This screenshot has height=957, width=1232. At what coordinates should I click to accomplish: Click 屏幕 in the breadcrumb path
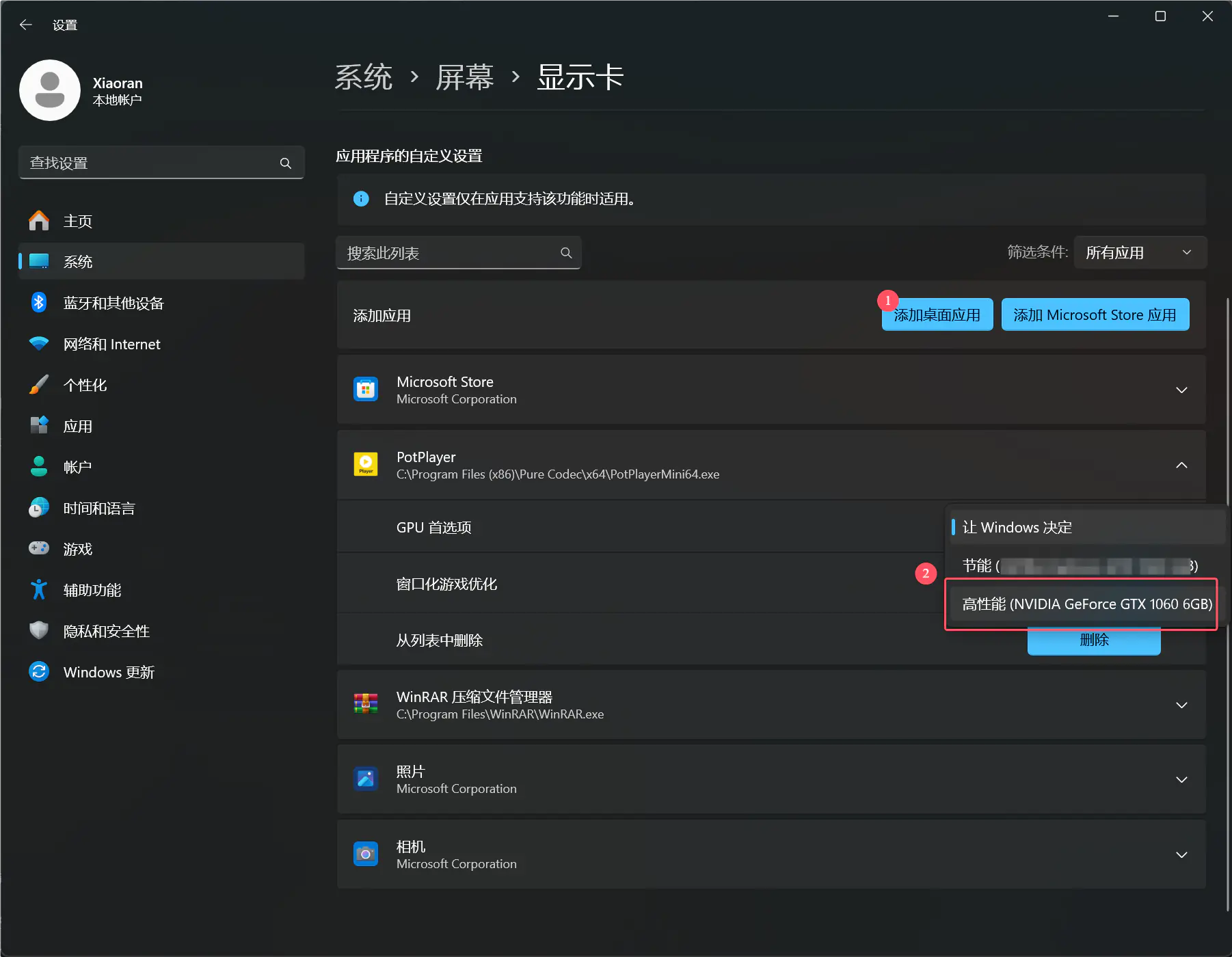coord(465,77)
